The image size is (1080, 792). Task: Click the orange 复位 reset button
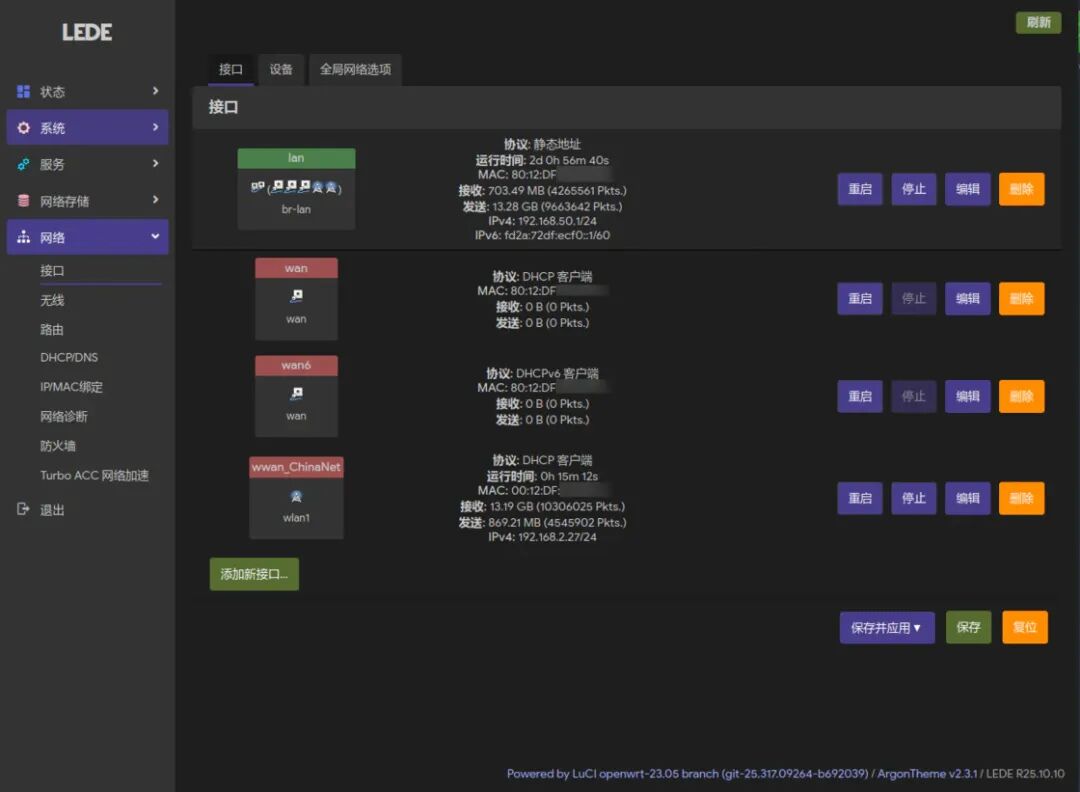(x=1025, y=627)
